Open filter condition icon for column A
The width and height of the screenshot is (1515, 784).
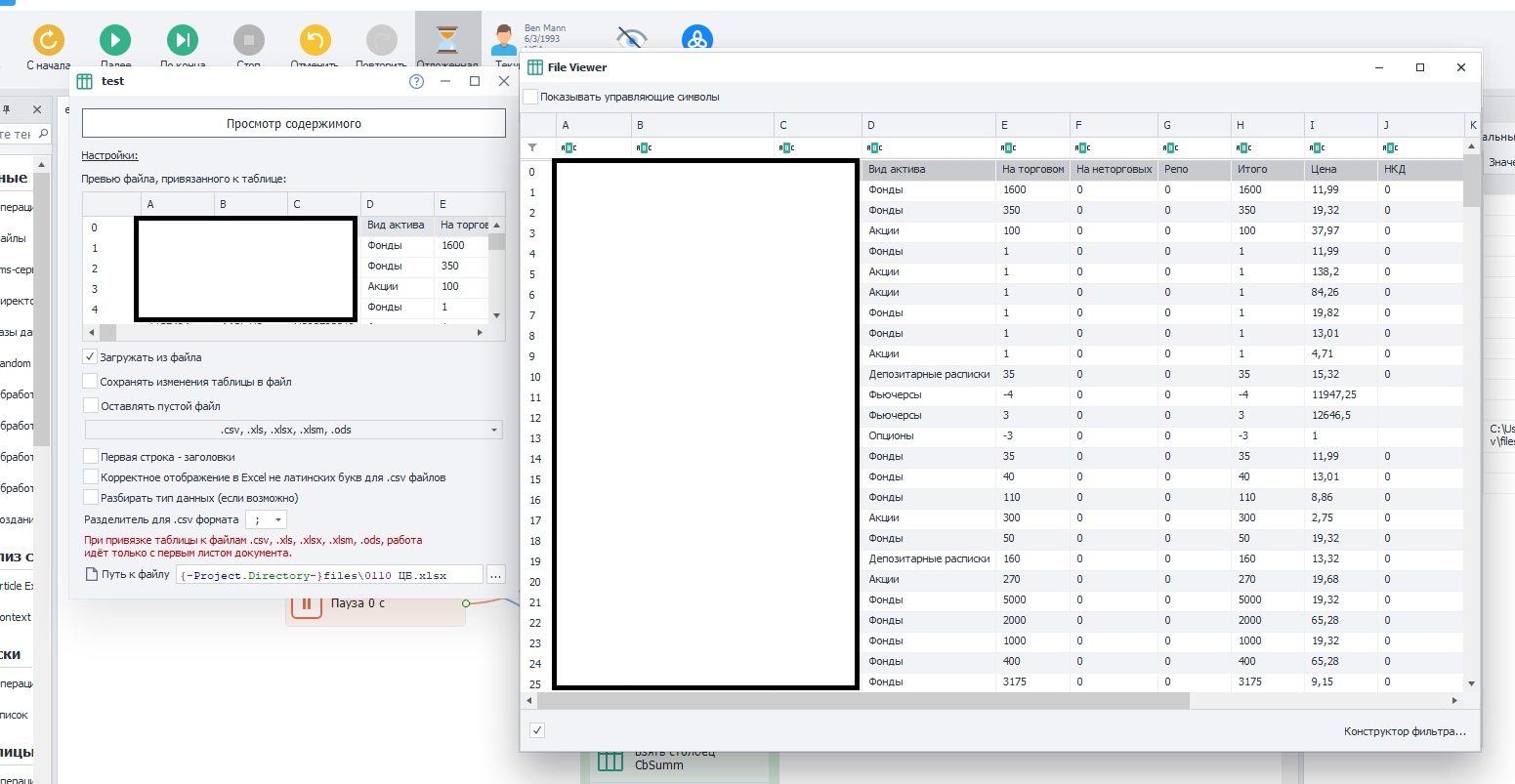pyautogui.click(x=568, y=147)
